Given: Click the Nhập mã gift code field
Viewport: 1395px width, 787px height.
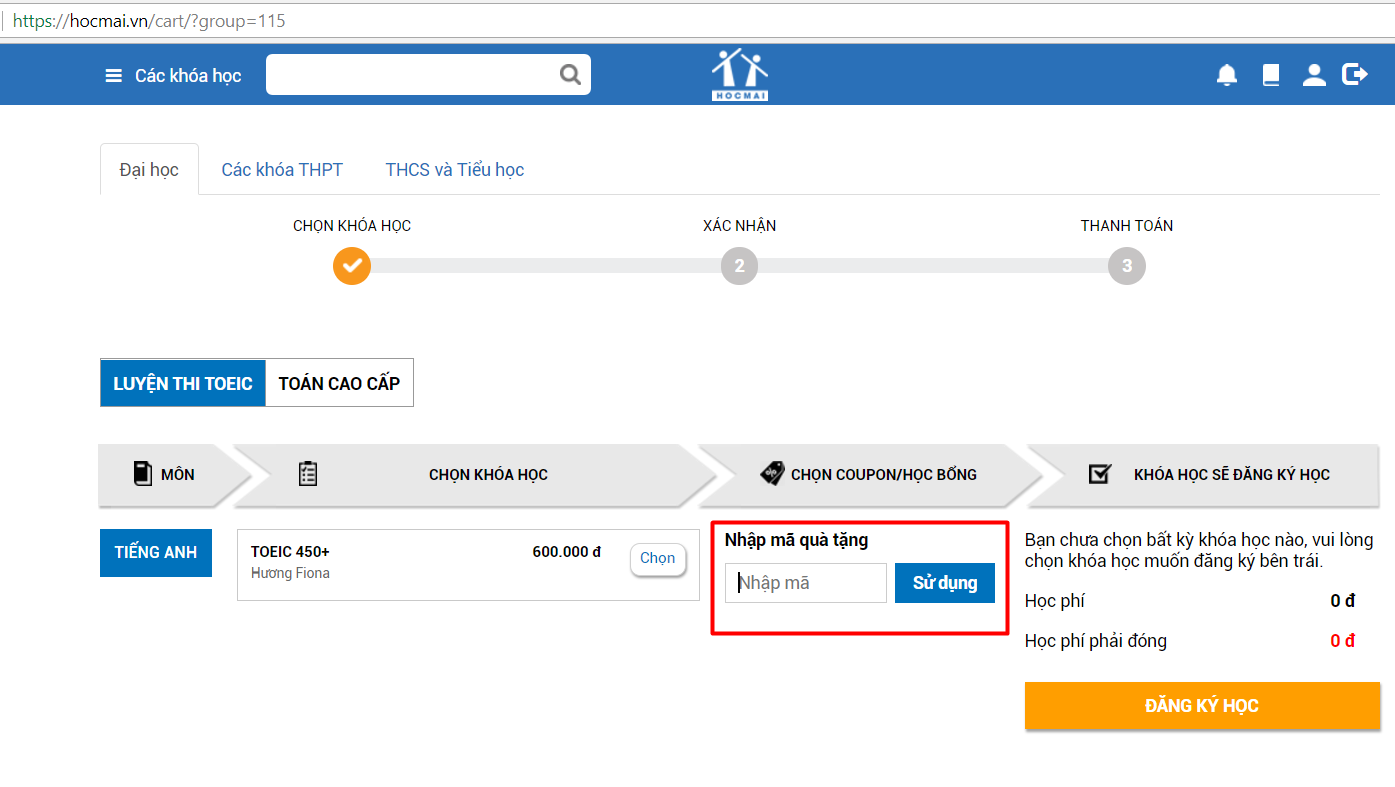Looking at the screenshot, I should [806, 583].
